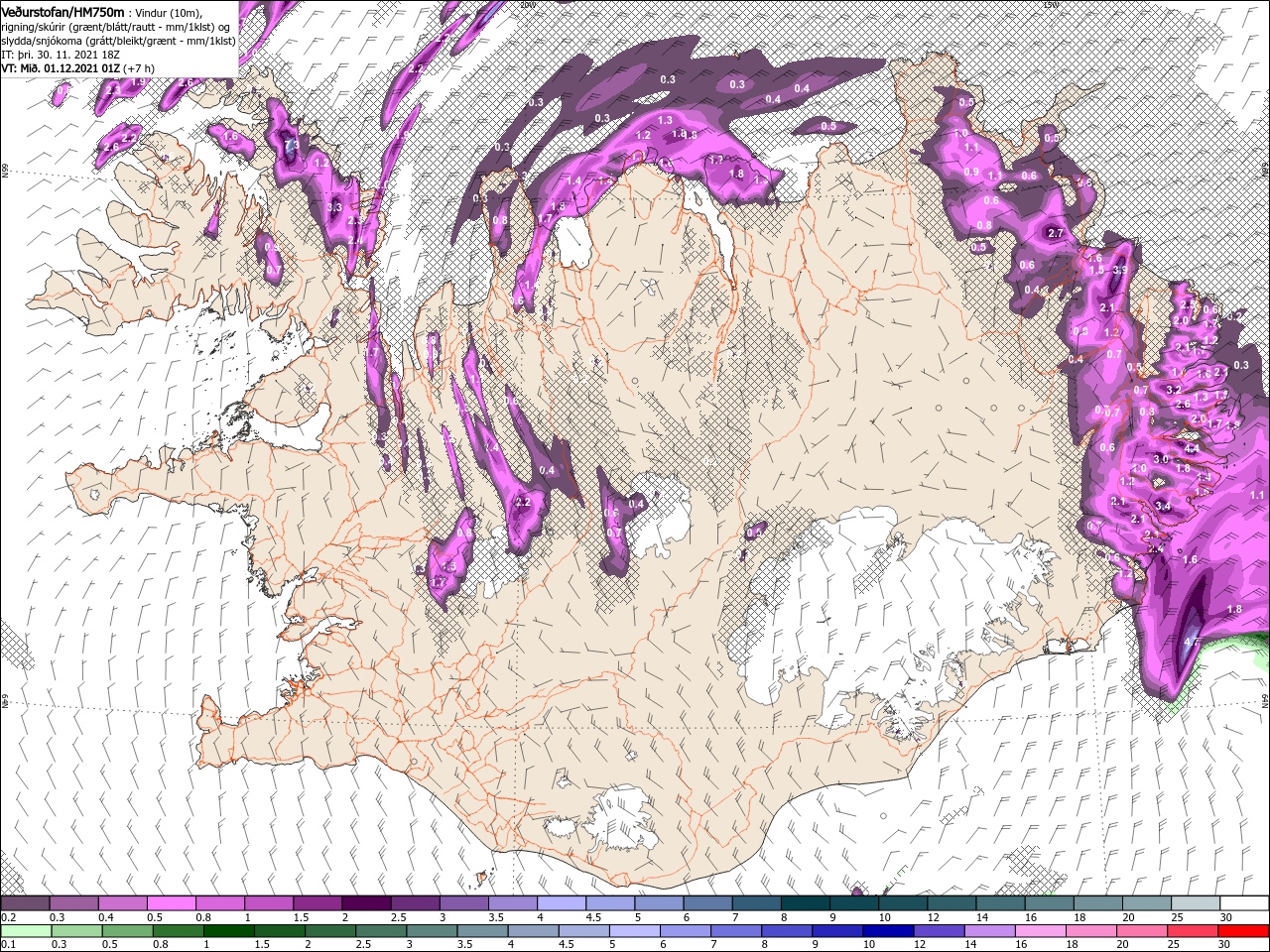Click the 'slydda/snjókoma' legend description line

click(x=118, y=41)
